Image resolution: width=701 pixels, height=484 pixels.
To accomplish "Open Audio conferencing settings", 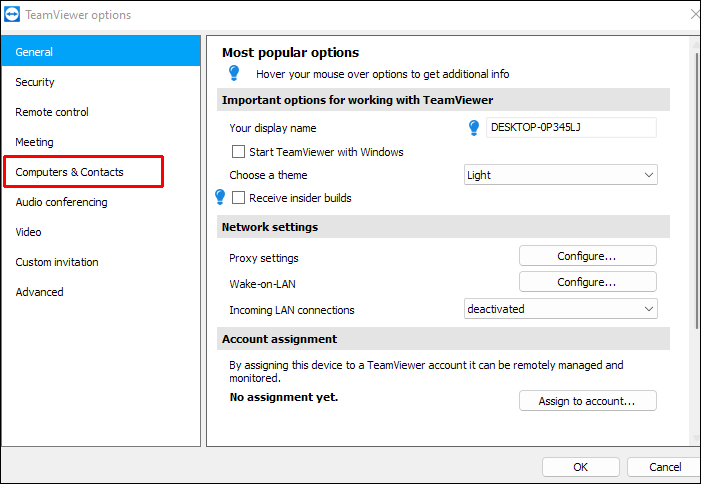I will click(x=62, y=202).
